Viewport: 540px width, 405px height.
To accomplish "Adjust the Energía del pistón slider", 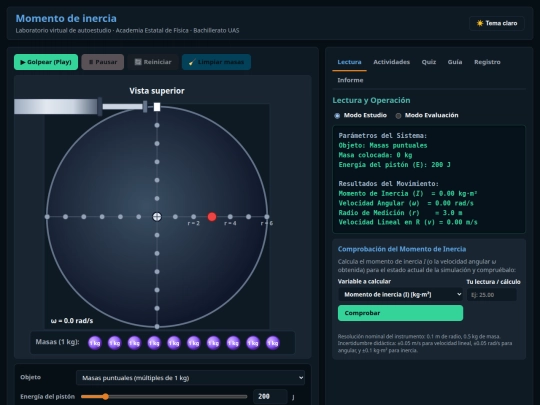I will 164,397.
